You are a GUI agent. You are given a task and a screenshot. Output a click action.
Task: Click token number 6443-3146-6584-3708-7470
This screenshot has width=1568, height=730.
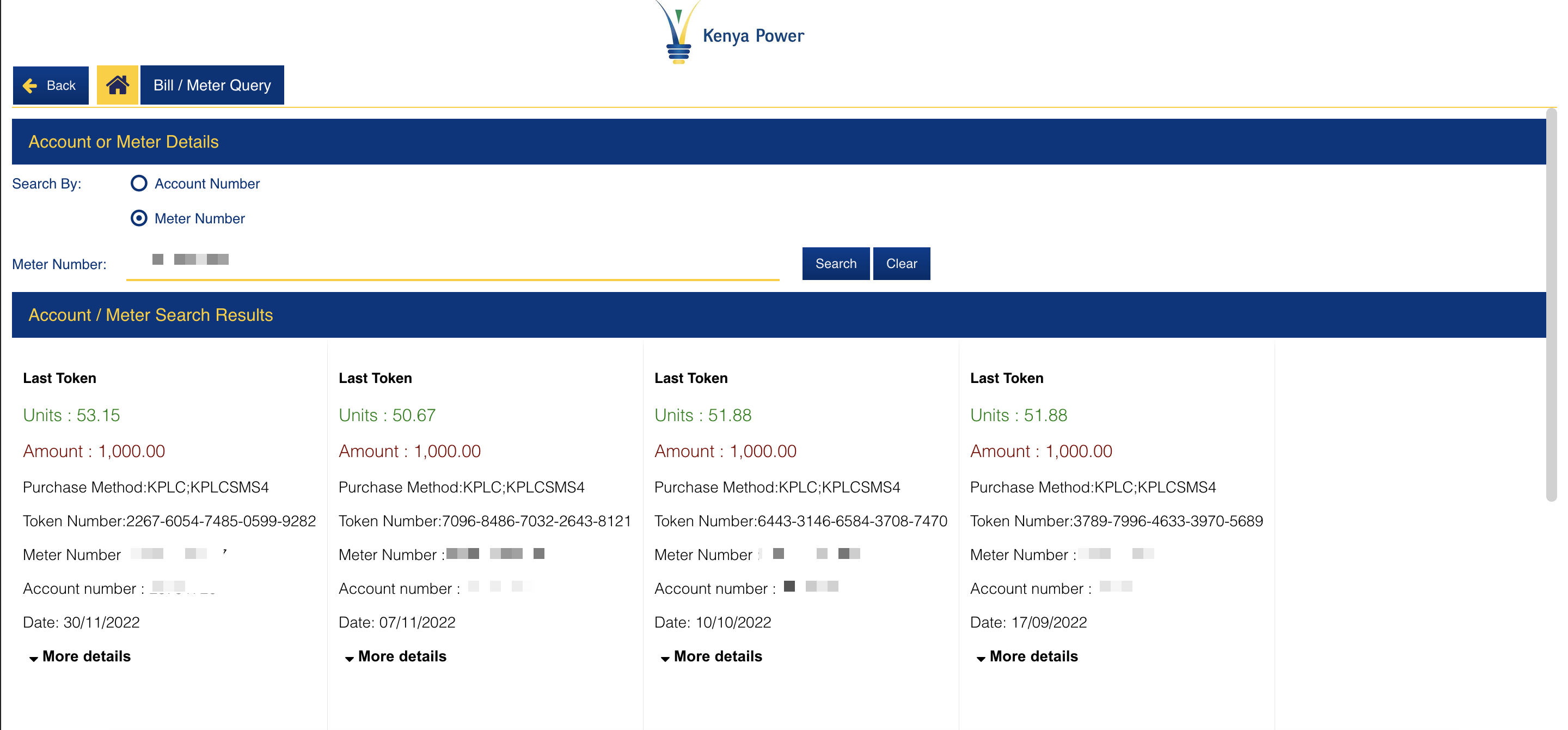(x=852, y=521)
